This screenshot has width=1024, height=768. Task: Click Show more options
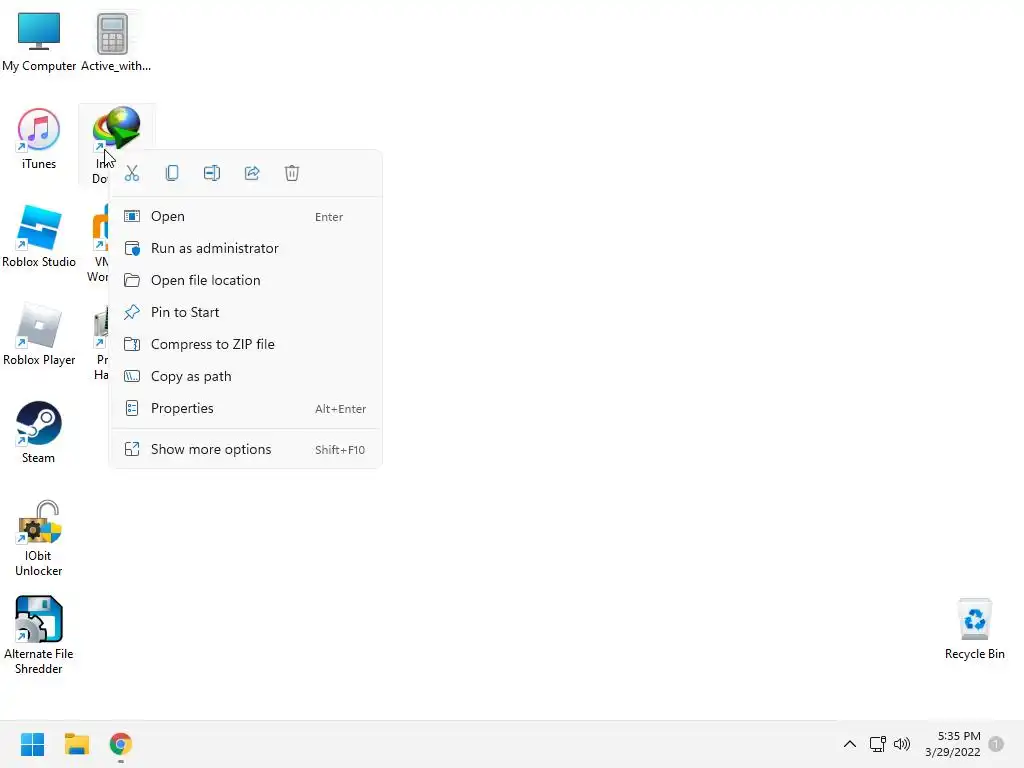[x=246, y=449]
